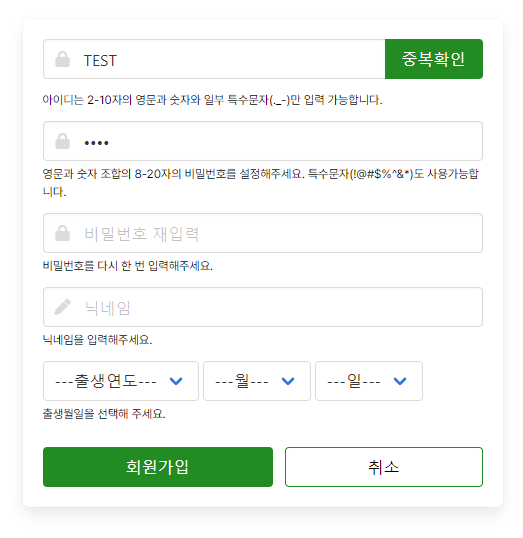This screenshot has height=538, width=523.
Task: Focus the ID field containing TEST
Action: coord(214,59)
